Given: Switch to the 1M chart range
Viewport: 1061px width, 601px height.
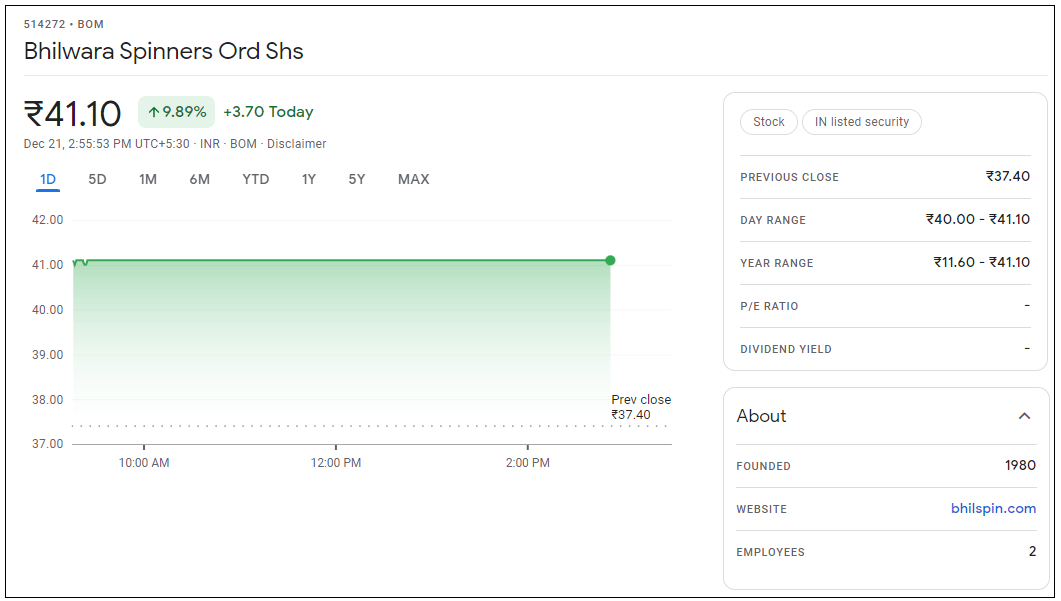Looking at the screenshot, I should (148, 179).
